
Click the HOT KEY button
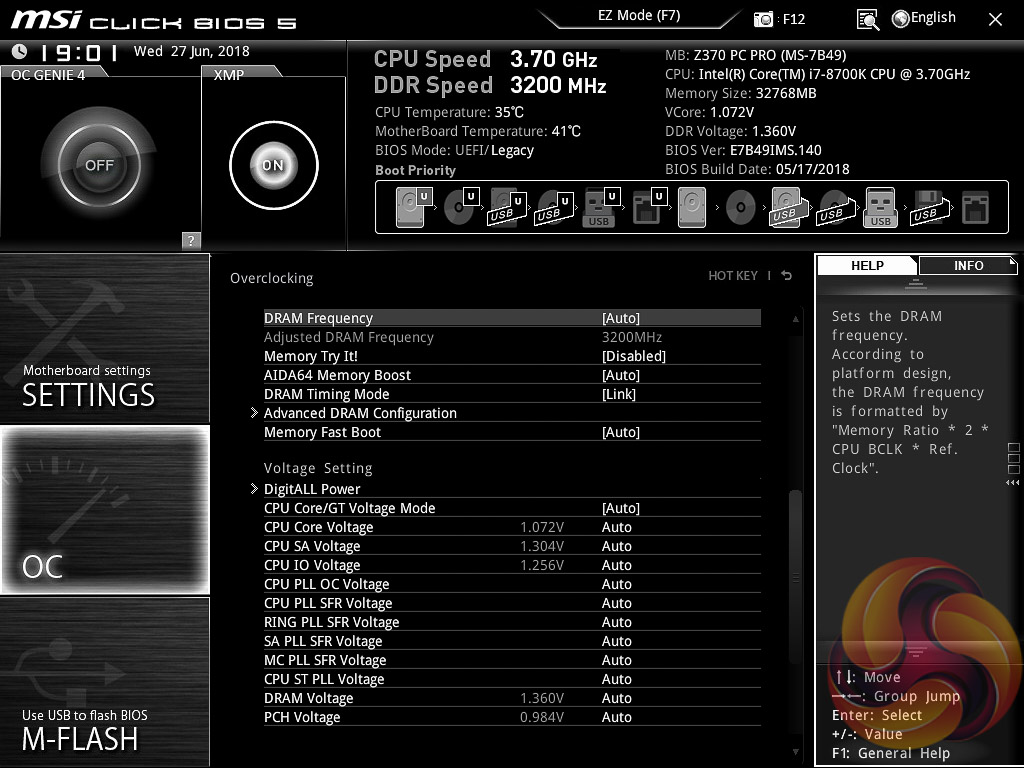pos(733,276)
